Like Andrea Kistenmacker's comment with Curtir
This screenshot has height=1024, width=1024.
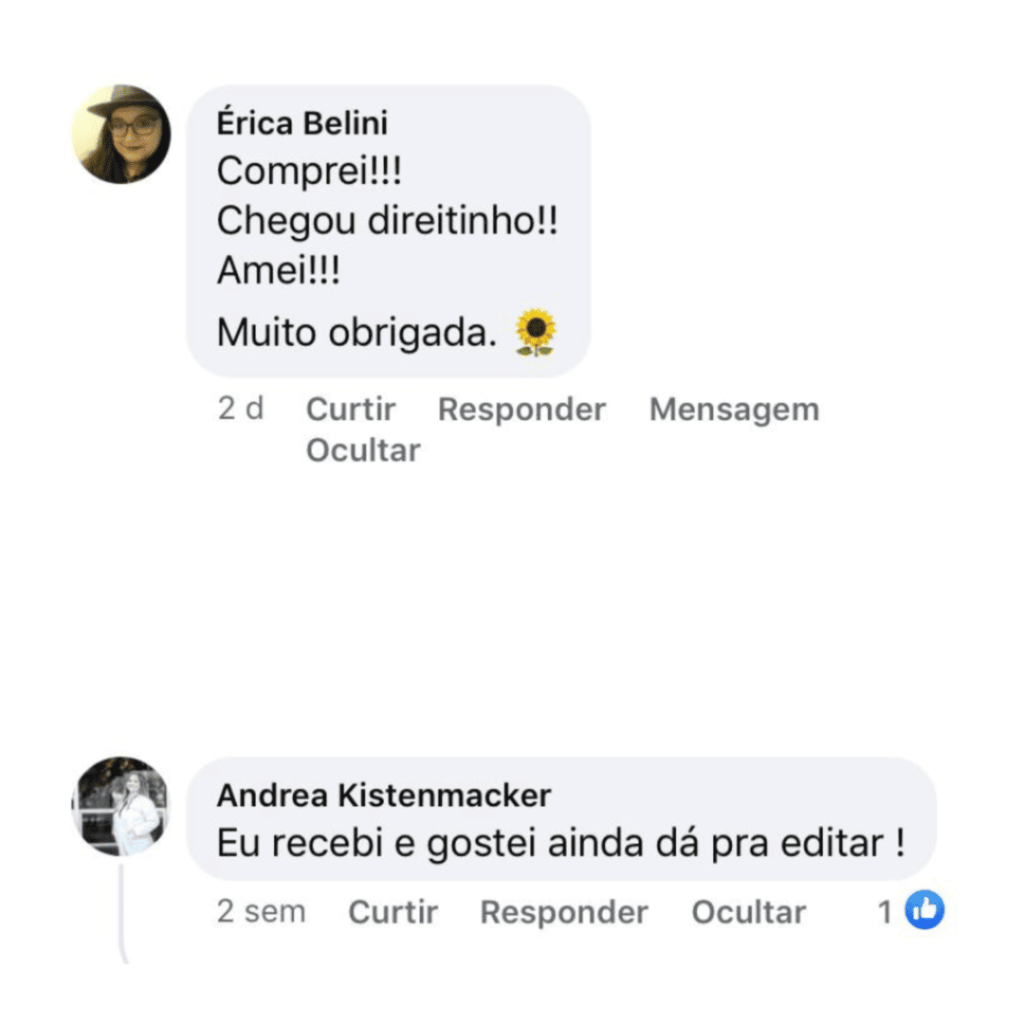pyautogui.click(x=393, y=912)
